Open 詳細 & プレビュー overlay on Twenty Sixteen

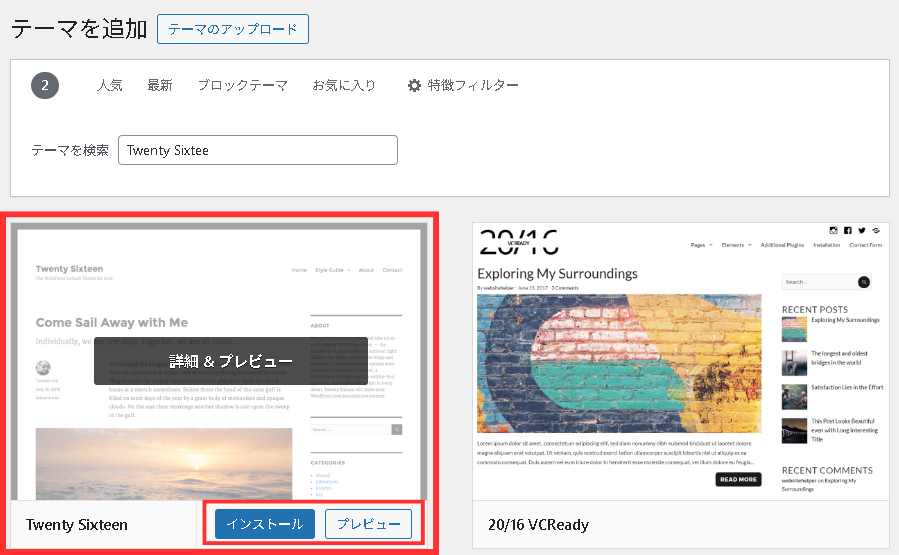231,361
